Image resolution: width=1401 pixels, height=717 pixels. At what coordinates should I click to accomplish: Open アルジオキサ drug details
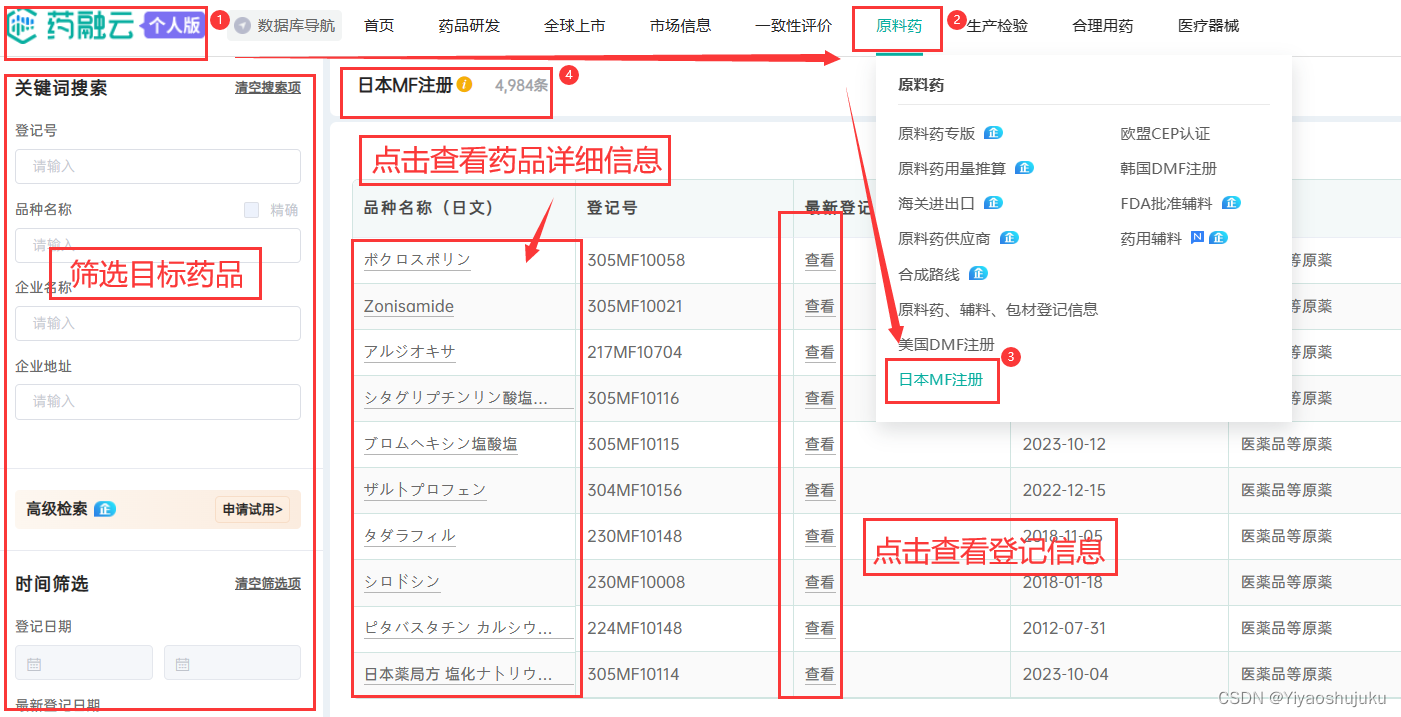410,352
